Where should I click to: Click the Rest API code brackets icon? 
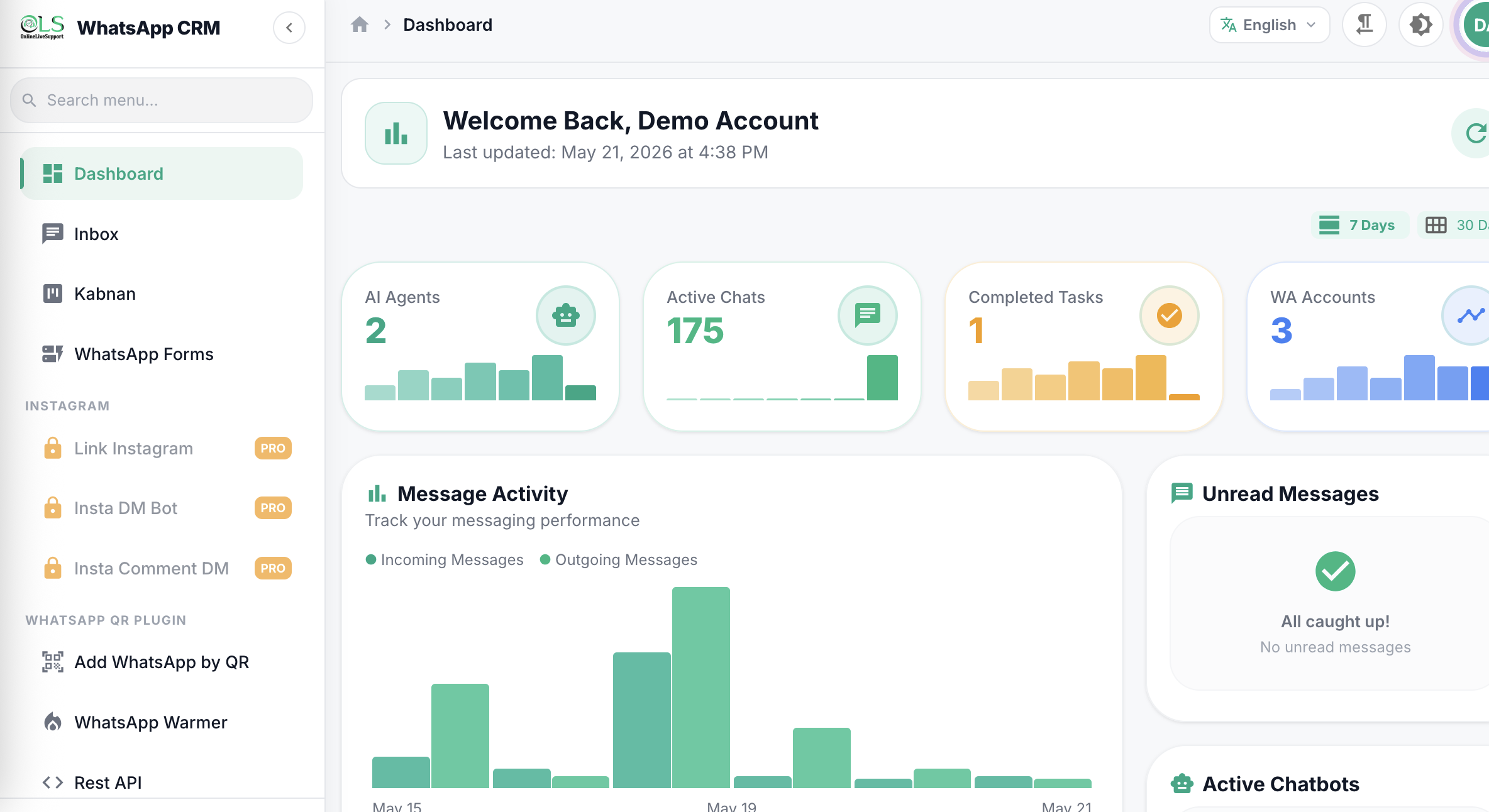point(53,782)
